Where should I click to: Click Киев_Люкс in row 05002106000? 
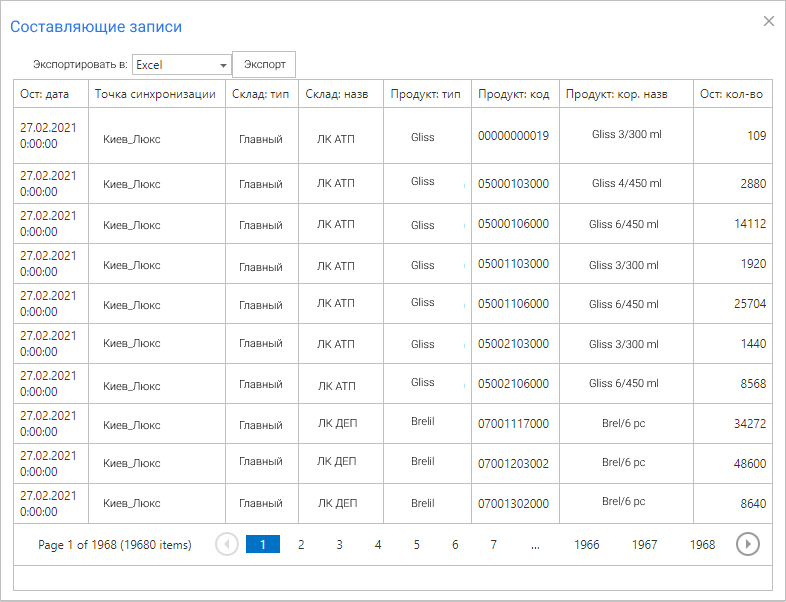(132, 386)
